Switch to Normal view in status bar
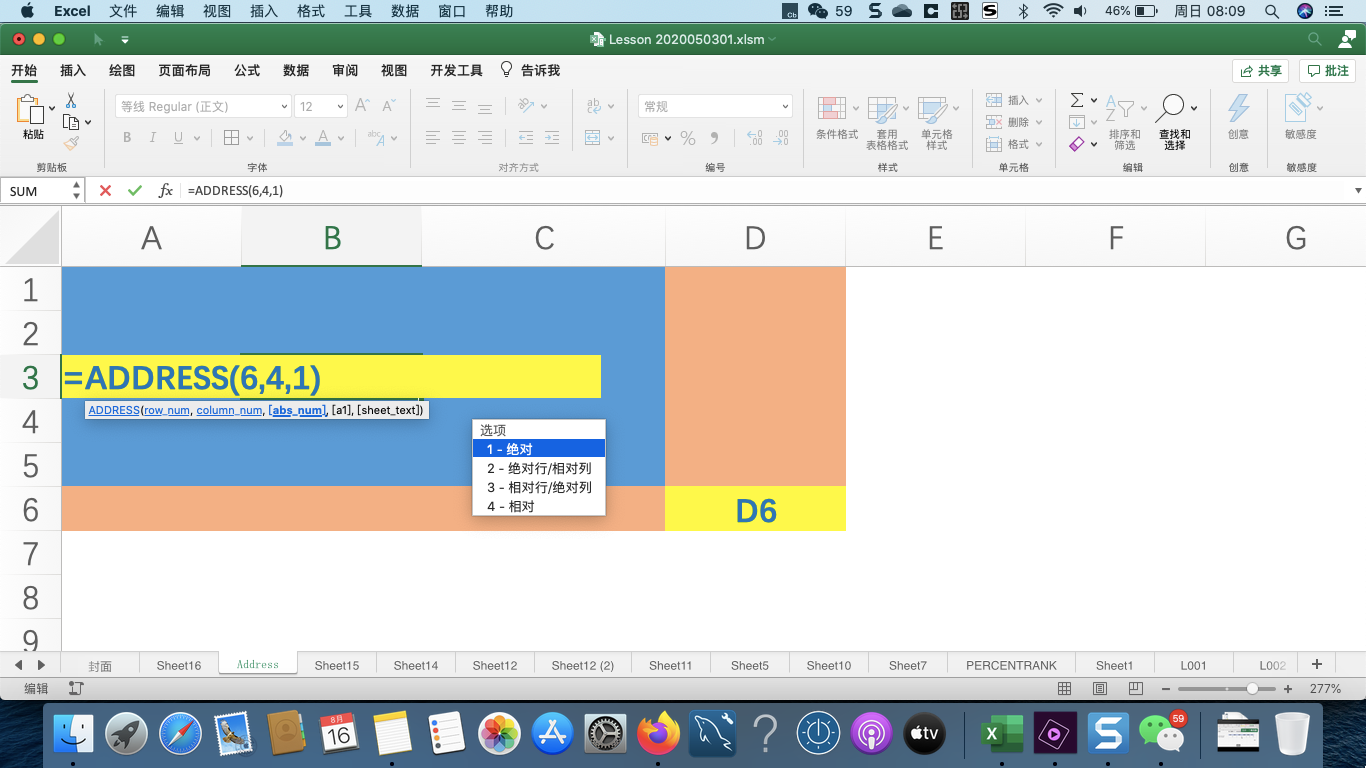This screenshot has width=1366, height=768. 1065,689
